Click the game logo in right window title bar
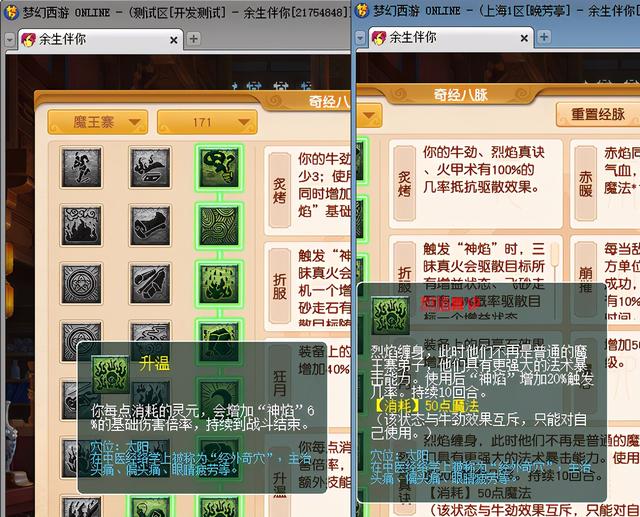The width and height of the screenshot is (640, 517). (362, 11)
